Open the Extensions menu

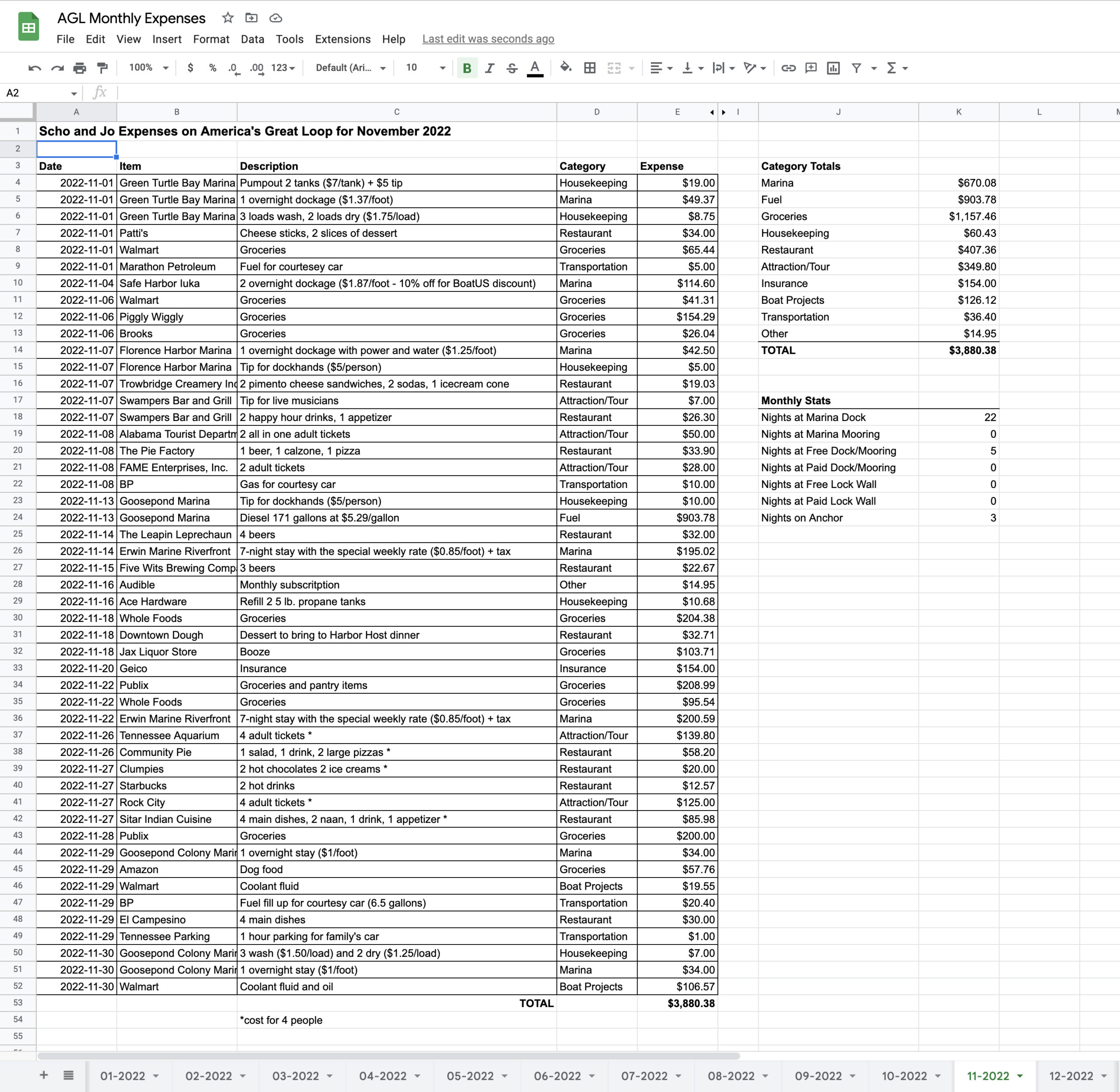tap(342, 39)
